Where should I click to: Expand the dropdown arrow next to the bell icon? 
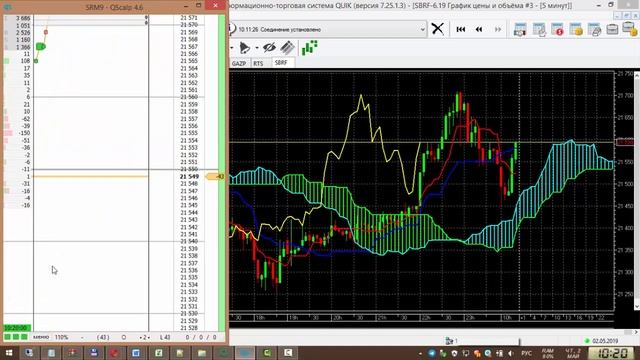[x=257, y=48]
